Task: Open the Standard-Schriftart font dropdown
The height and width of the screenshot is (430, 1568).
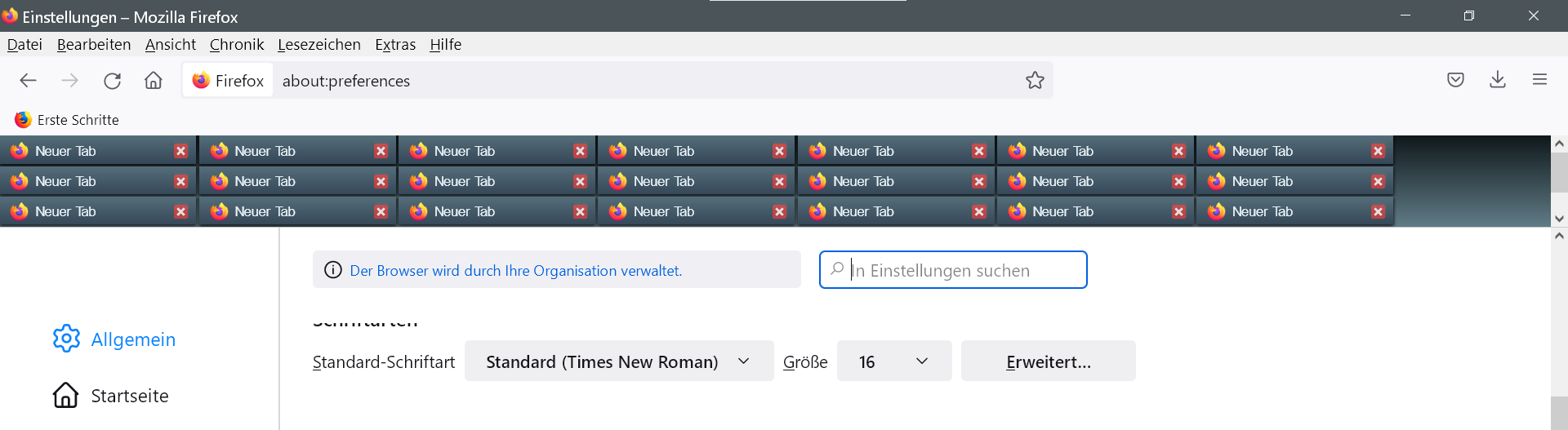Action: pyautogui.click(x=618, y=361)
